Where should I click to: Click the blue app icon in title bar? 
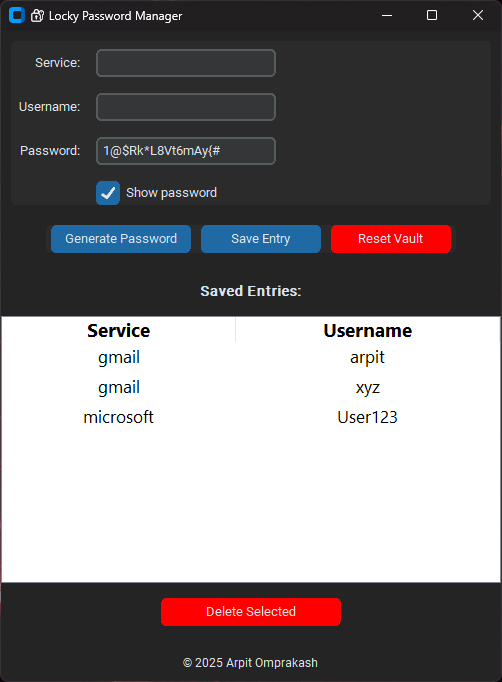tap(17, 15)
